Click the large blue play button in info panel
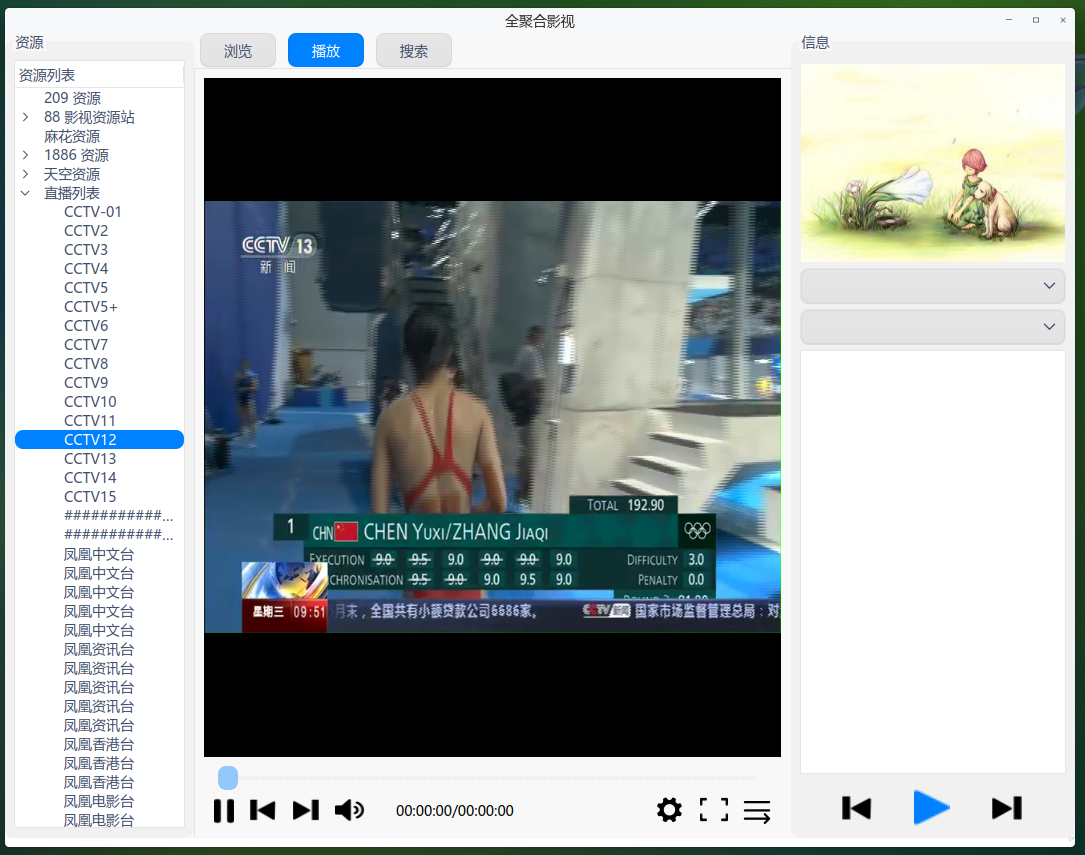Screen dimensions: 1085x855 (931, 807)
